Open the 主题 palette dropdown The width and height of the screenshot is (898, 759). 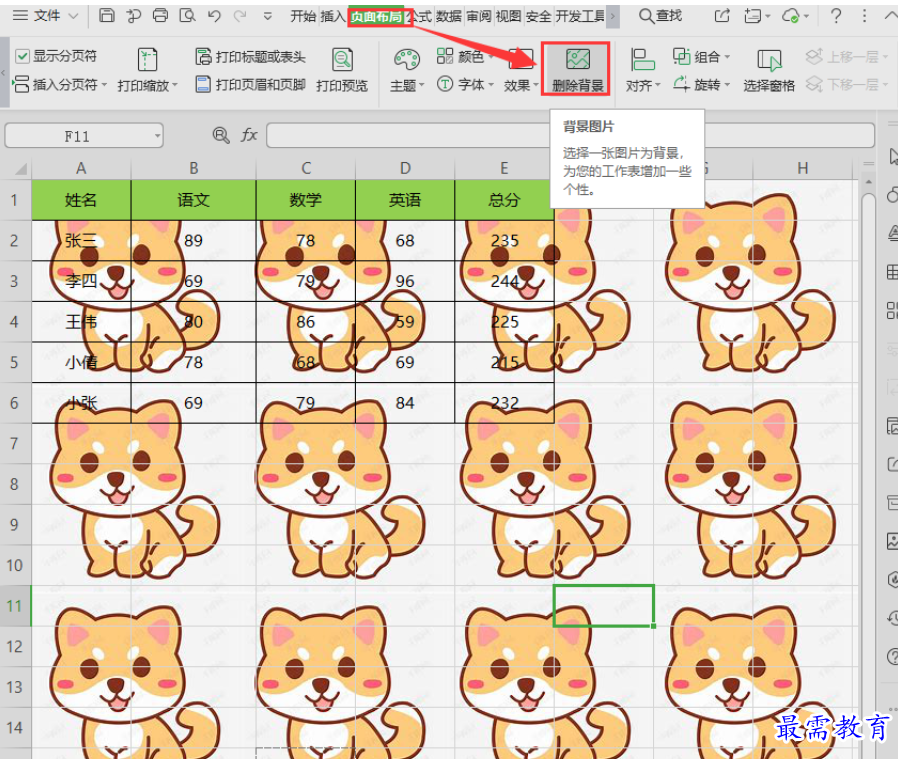click(407, 70)
